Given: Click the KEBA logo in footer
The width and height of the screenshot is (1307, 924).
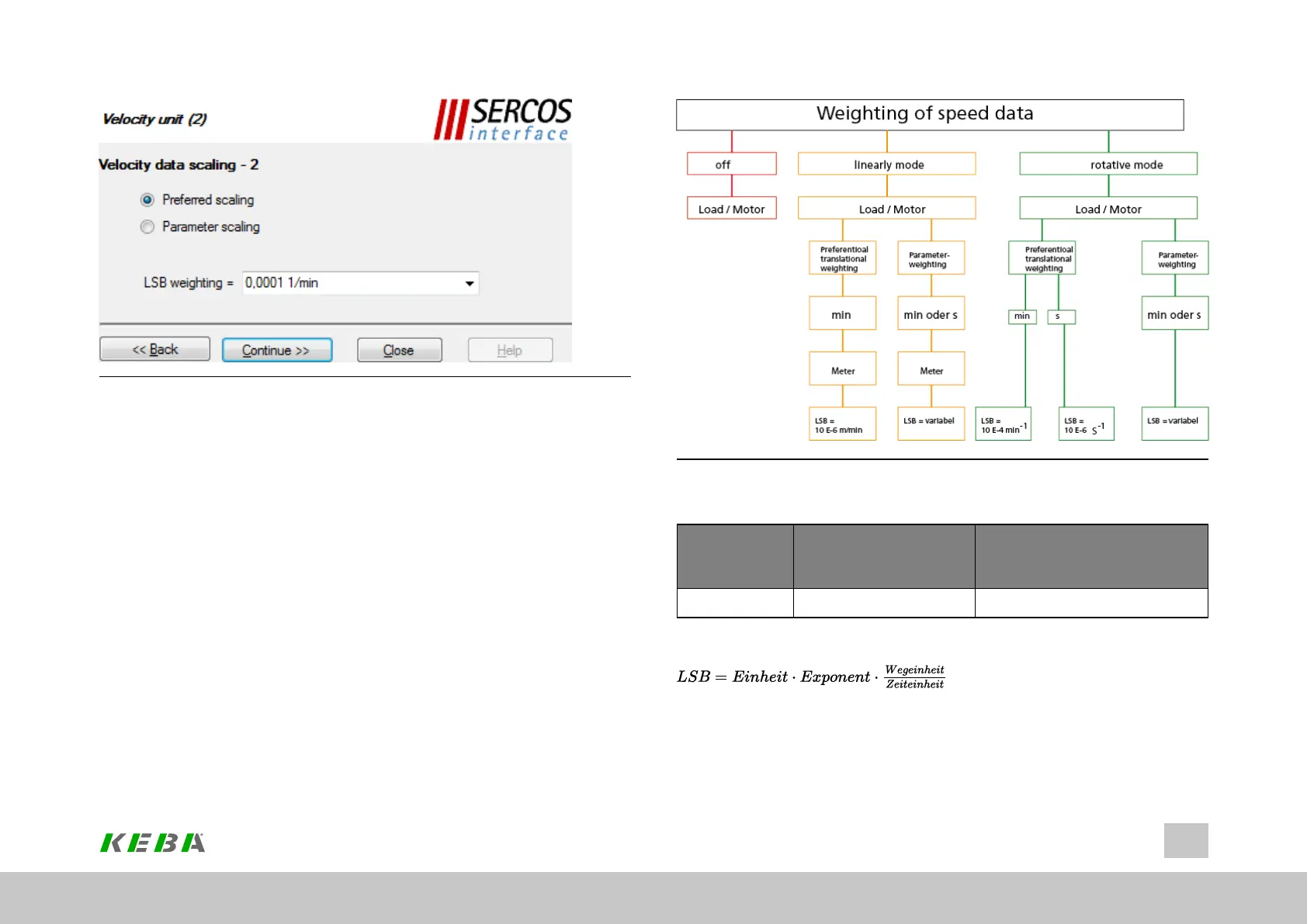Looking at the screenshot, I should pyautogui.click(x=153, y=843).
